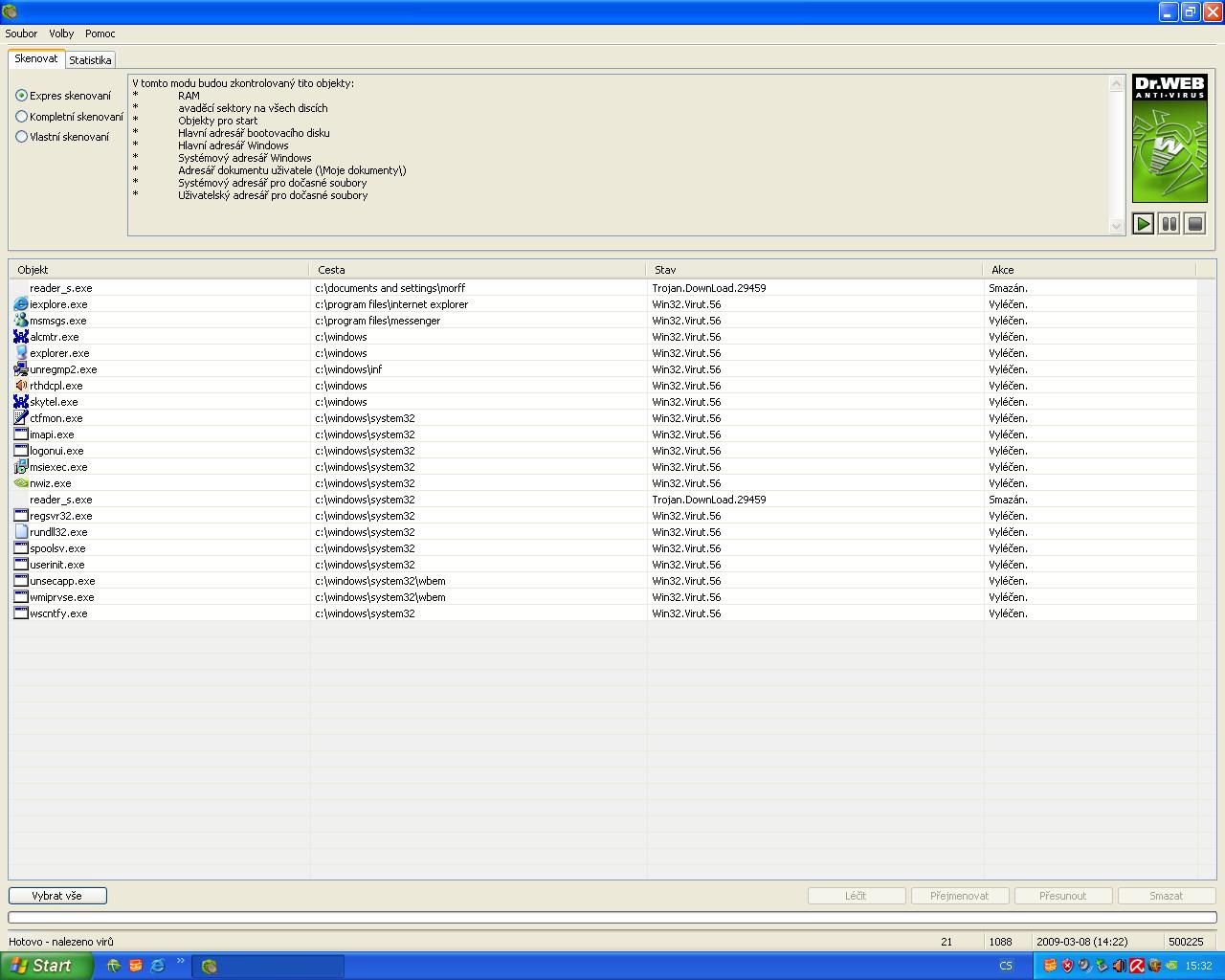Viewport: 1225px width, 980px height.
Task: Click the imapi.exe file icon
Action: pyautogui.click(x=21, y=434)
